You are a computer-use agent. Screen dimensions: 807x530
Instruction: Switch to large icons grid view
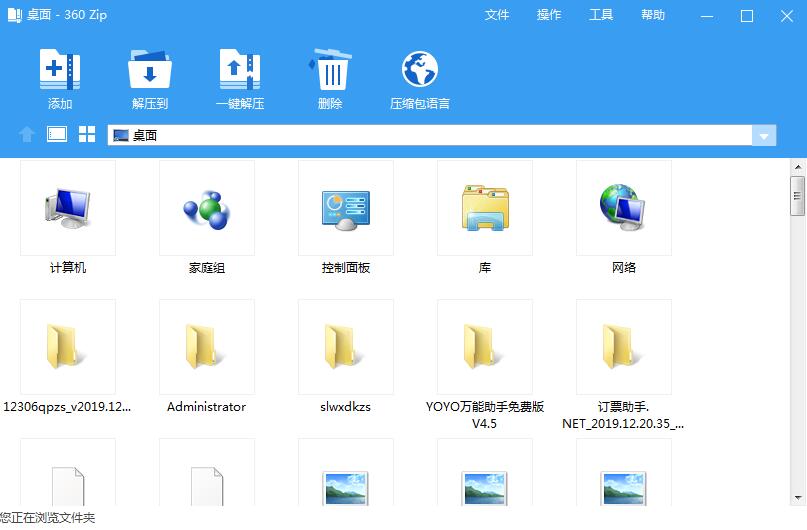pos(87,134)
